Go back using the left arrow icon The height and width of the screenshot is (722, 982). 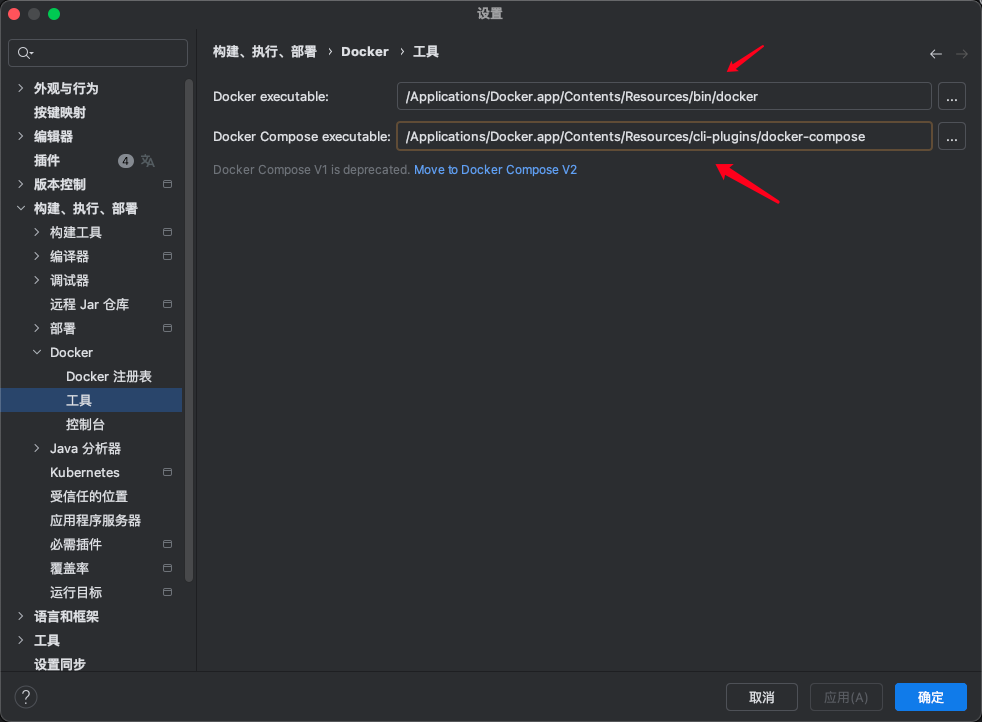(936, 54)
